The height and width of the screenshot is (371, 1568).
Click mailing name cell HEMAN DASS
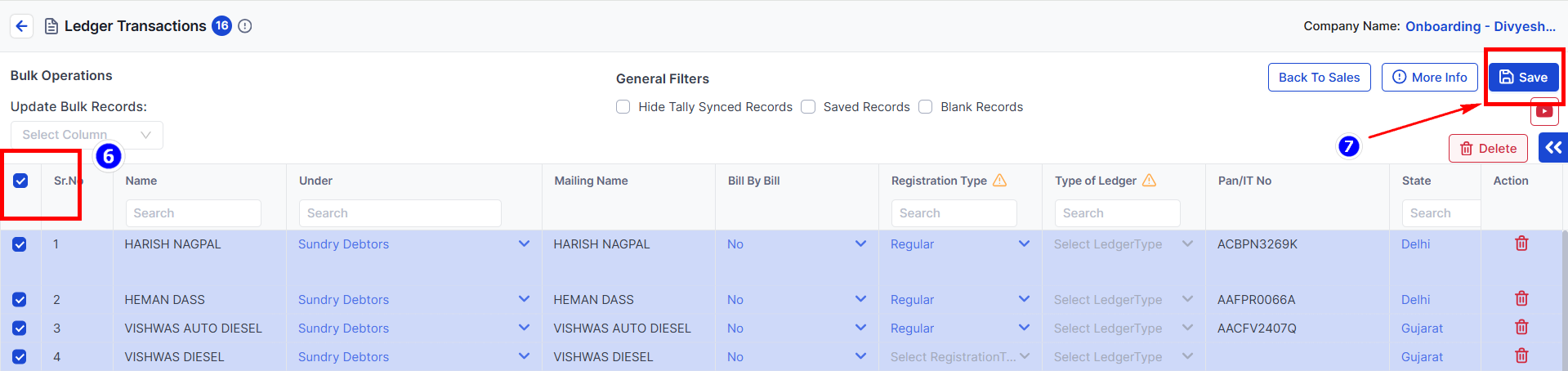point(593,300)
